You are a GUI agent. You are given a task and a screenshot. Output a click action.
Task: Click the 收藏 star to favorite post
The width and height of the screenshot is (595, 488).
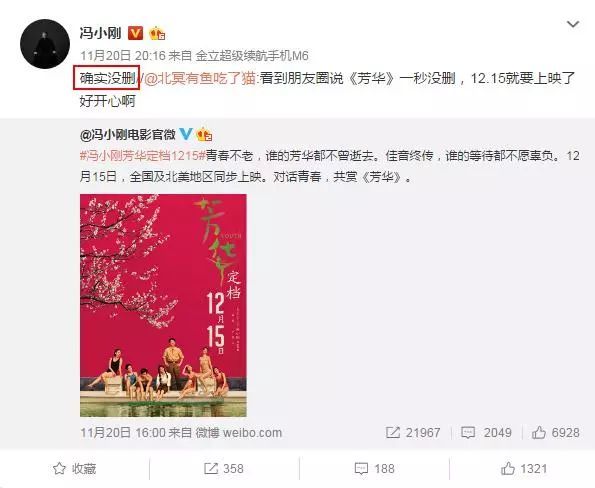[x=74, y=469]
